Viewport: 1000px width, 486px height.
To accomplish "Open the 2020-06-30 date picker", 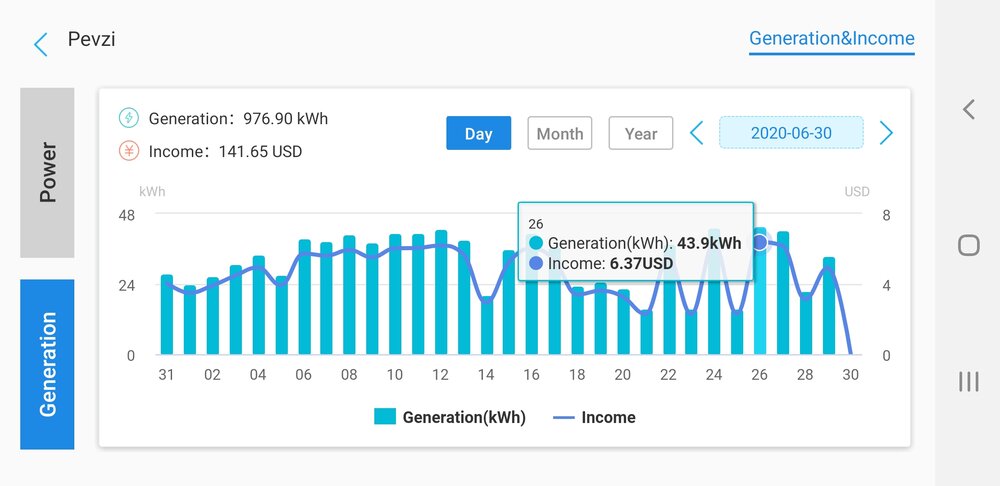I will [791, 133].
